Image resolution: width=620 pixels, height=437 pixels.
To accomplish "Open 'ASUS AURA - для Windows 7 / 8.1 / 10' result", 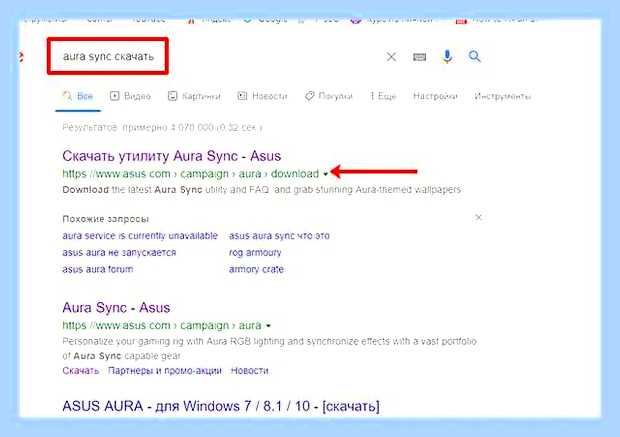I will [x=221, y=406].
